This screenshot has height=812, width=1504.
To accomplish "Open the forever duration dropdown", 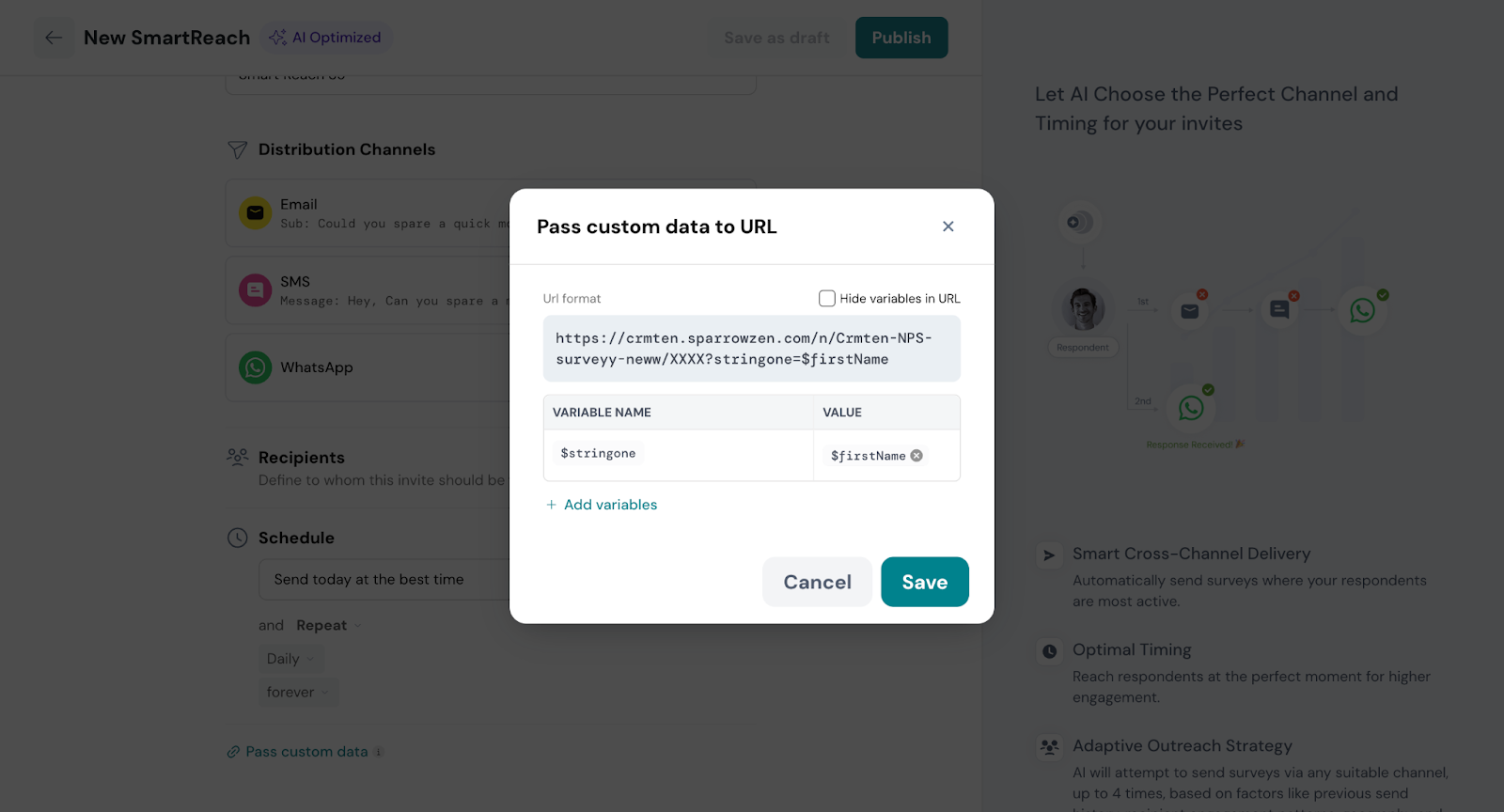I will [297, 693].
